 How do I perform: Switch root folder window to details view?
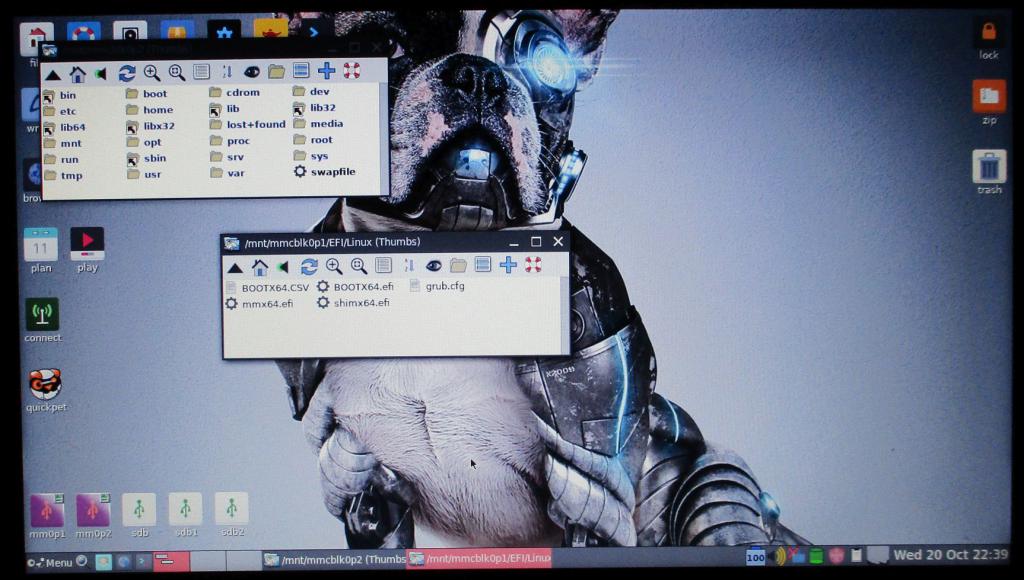201,72
